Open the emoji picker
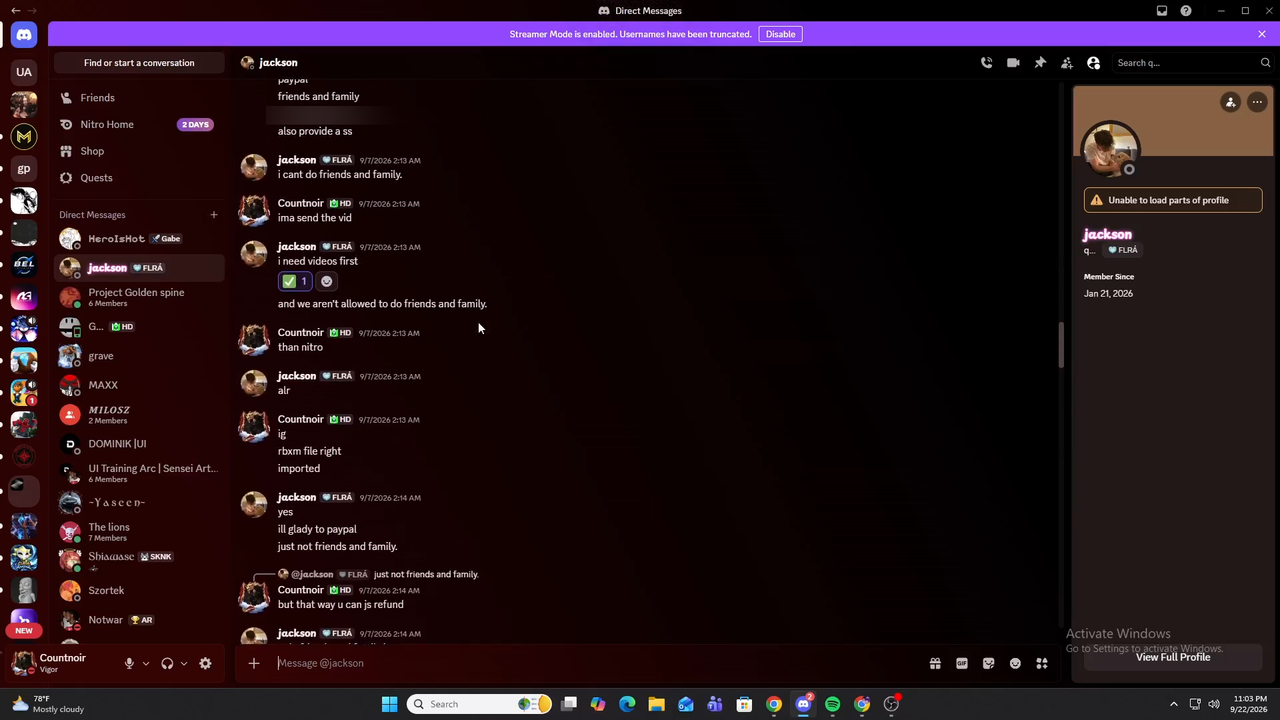 (1015, 663)
